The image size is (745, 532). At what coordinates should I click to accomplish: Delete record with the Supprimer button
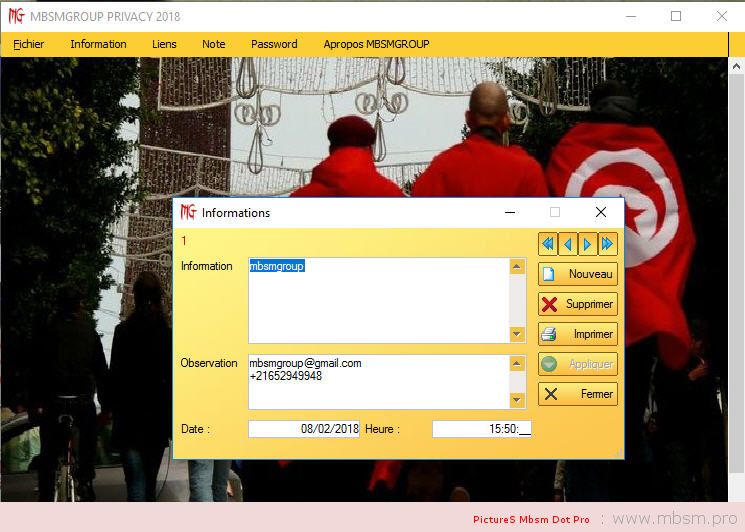coord(578,304)
